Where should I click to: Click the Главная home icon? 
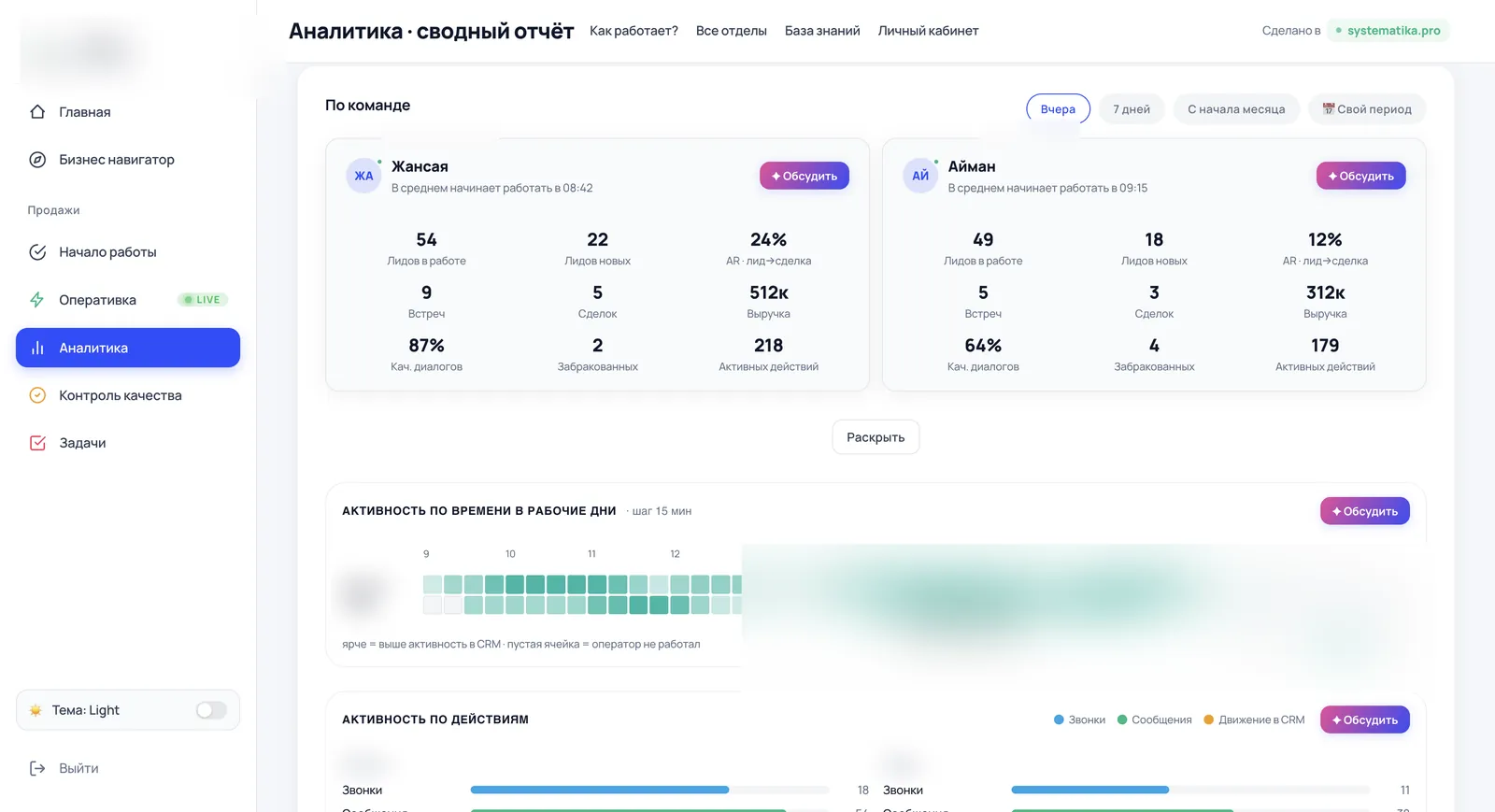(x=37, y=112)
